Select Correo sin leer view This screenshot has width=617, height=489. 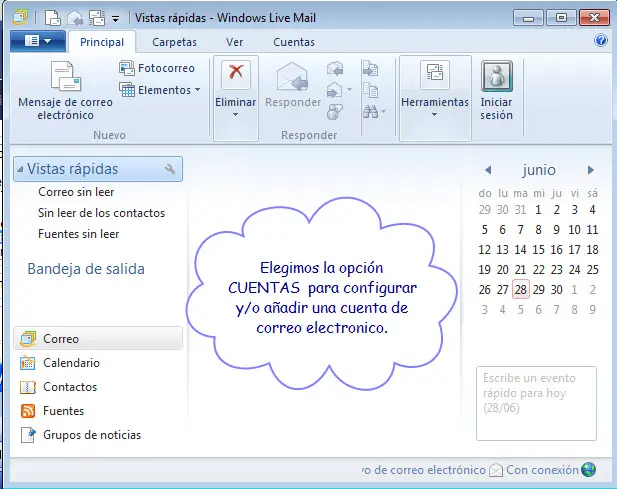click(76, 192)
